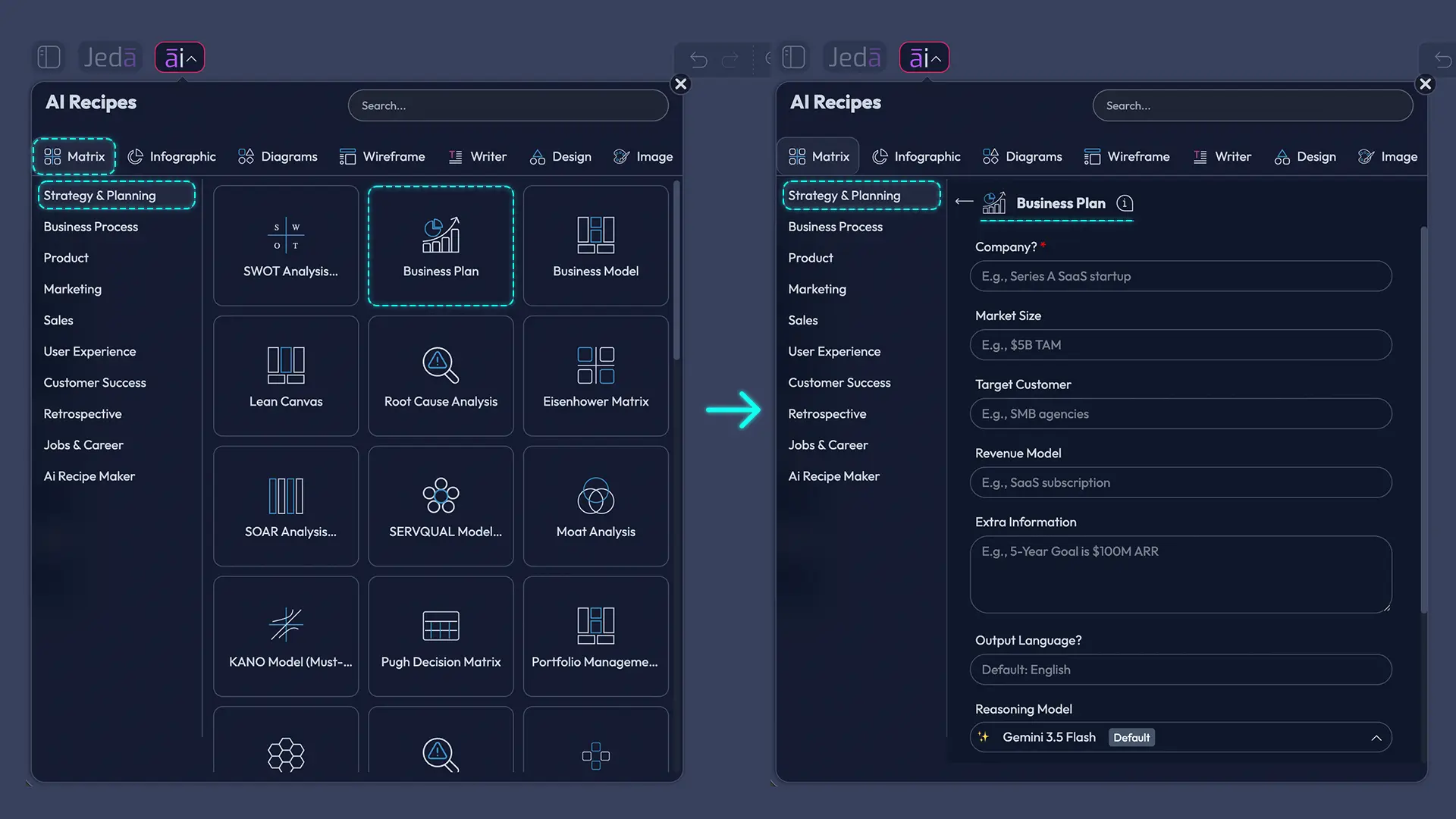Click search box in right AI Recipes panel
Viewport: 1456px width, 819px height.
(x=1253, y=105)
